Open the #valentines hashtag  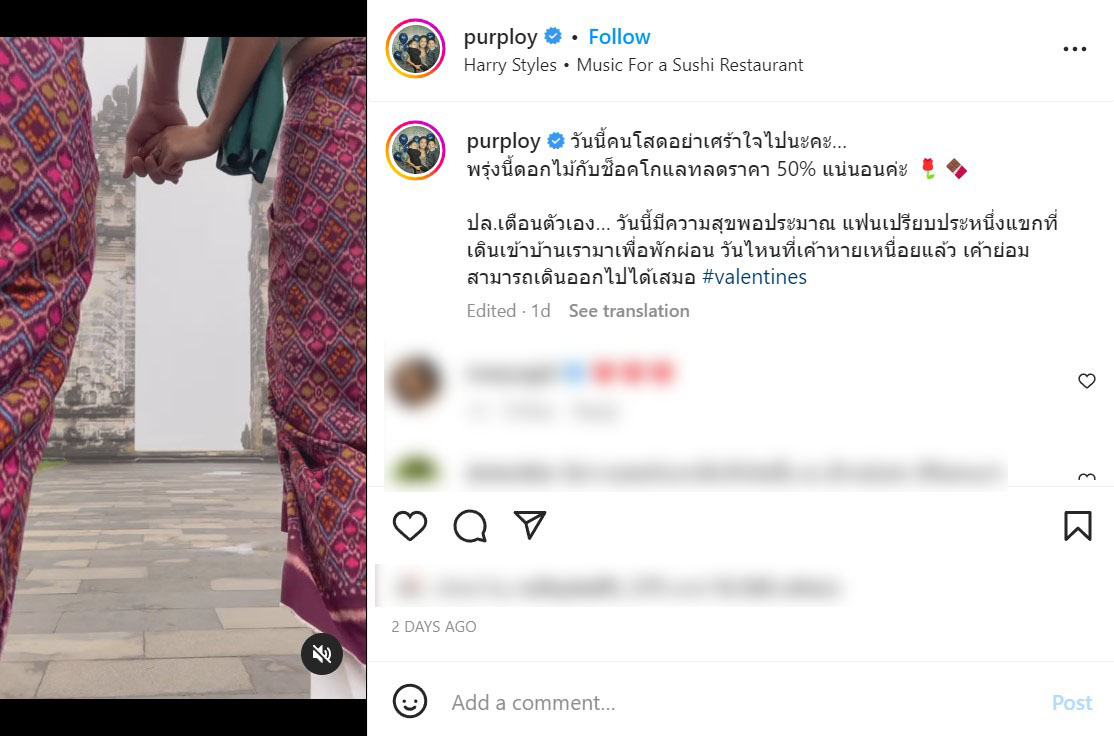pos(754,276)
